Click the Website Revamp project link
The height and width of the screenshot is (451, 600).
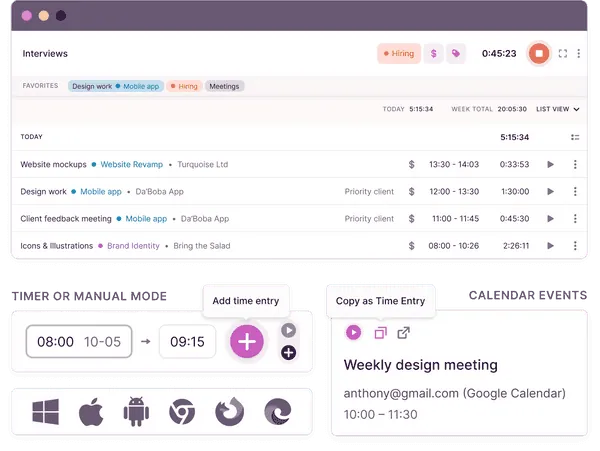pos(131,164)
